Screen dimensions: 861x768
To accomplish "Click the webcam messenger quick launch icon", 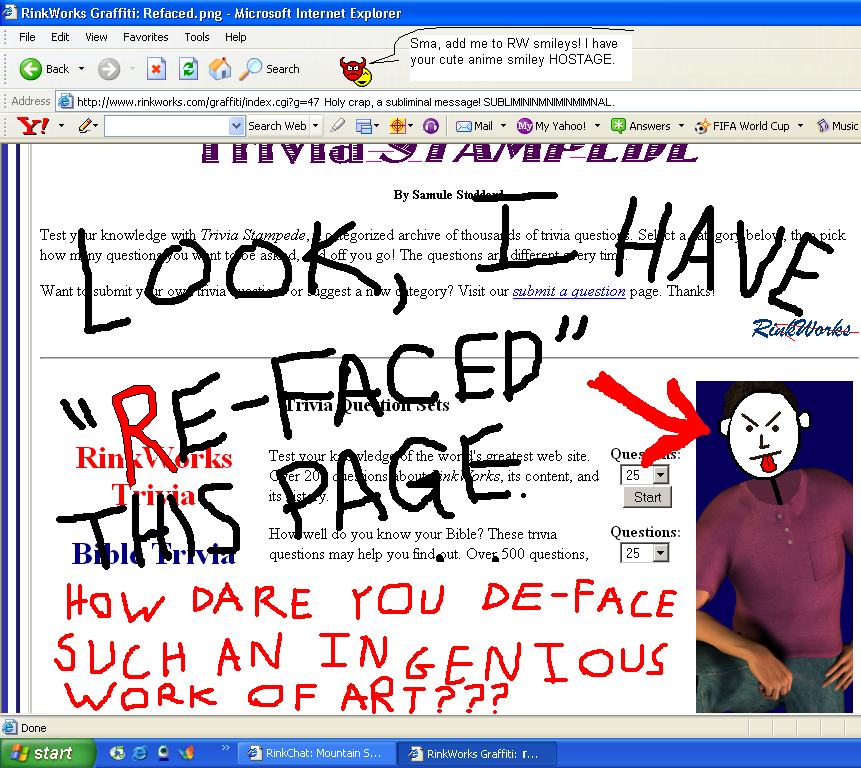I will pyautogui.click(x=163, y=753).
